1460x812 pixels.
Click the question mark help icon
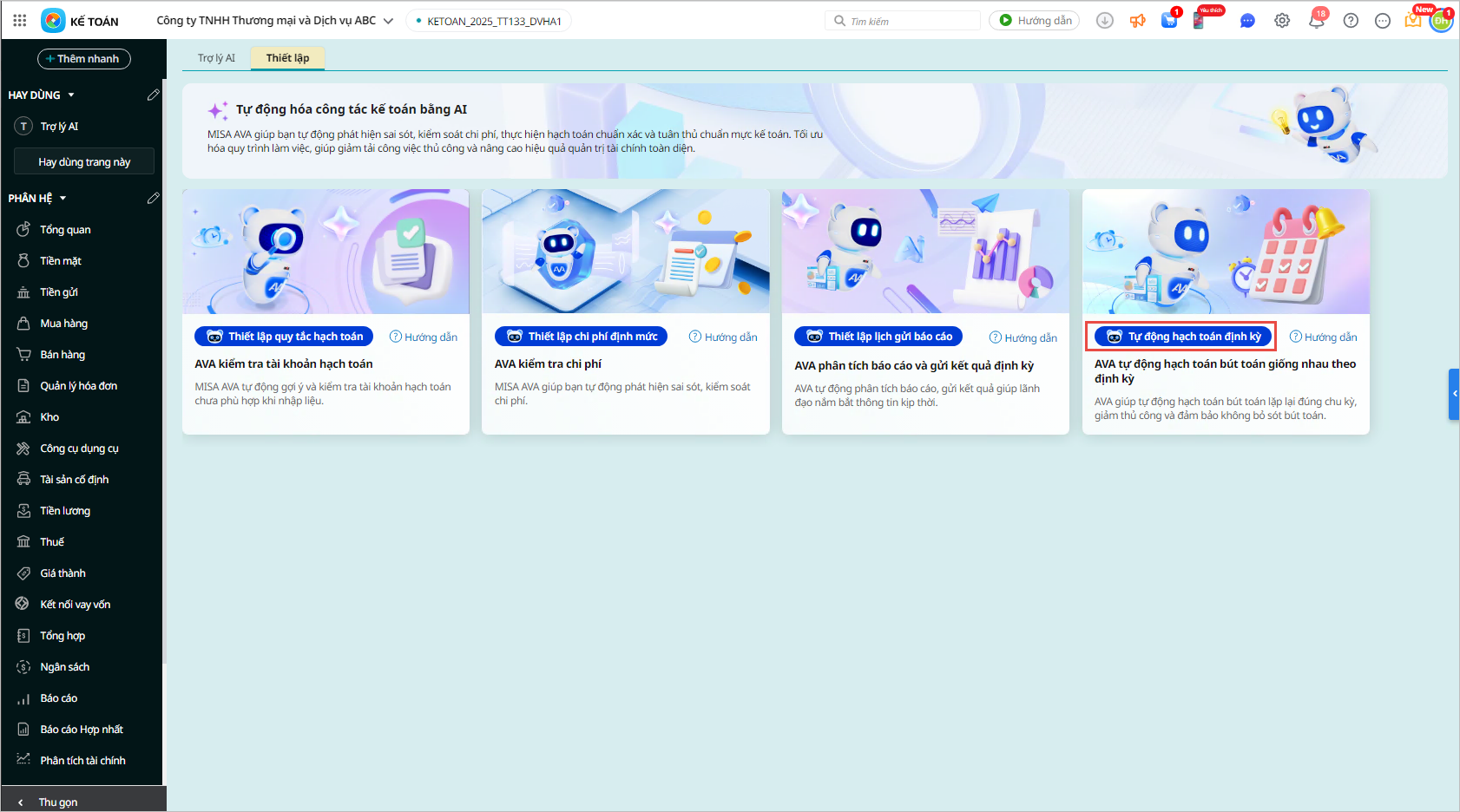(1351, 21)
